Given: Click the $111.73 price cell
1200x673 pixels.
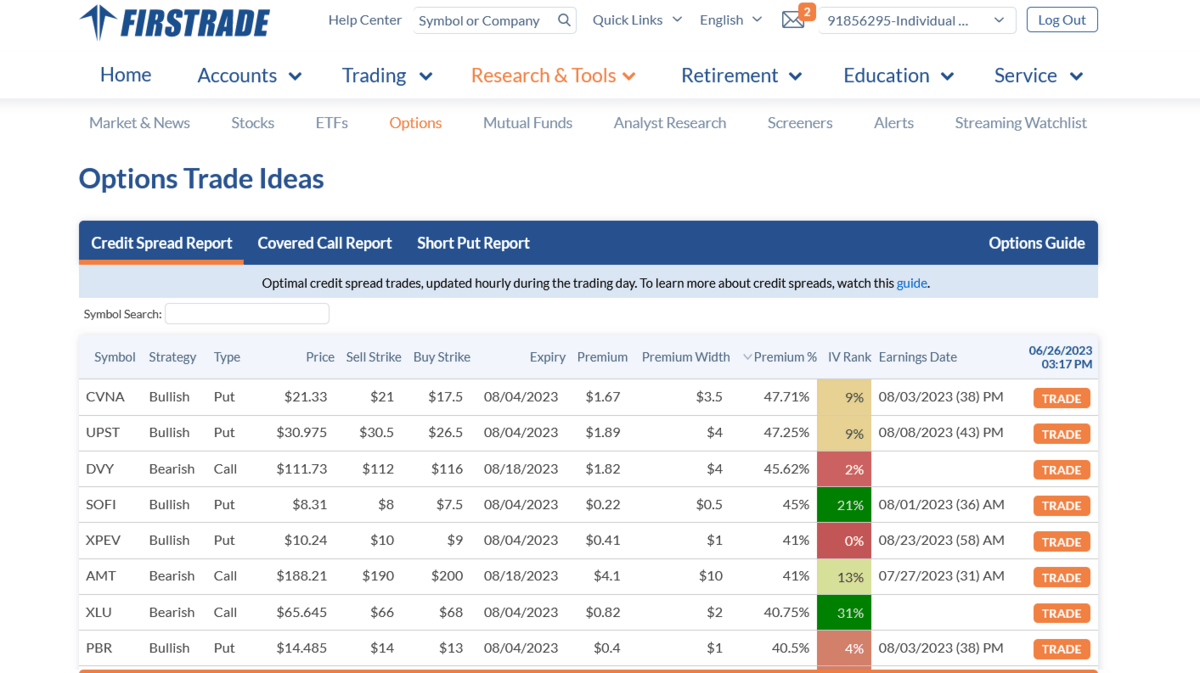Looking at the screenshot, I should (x=302, y=469).
